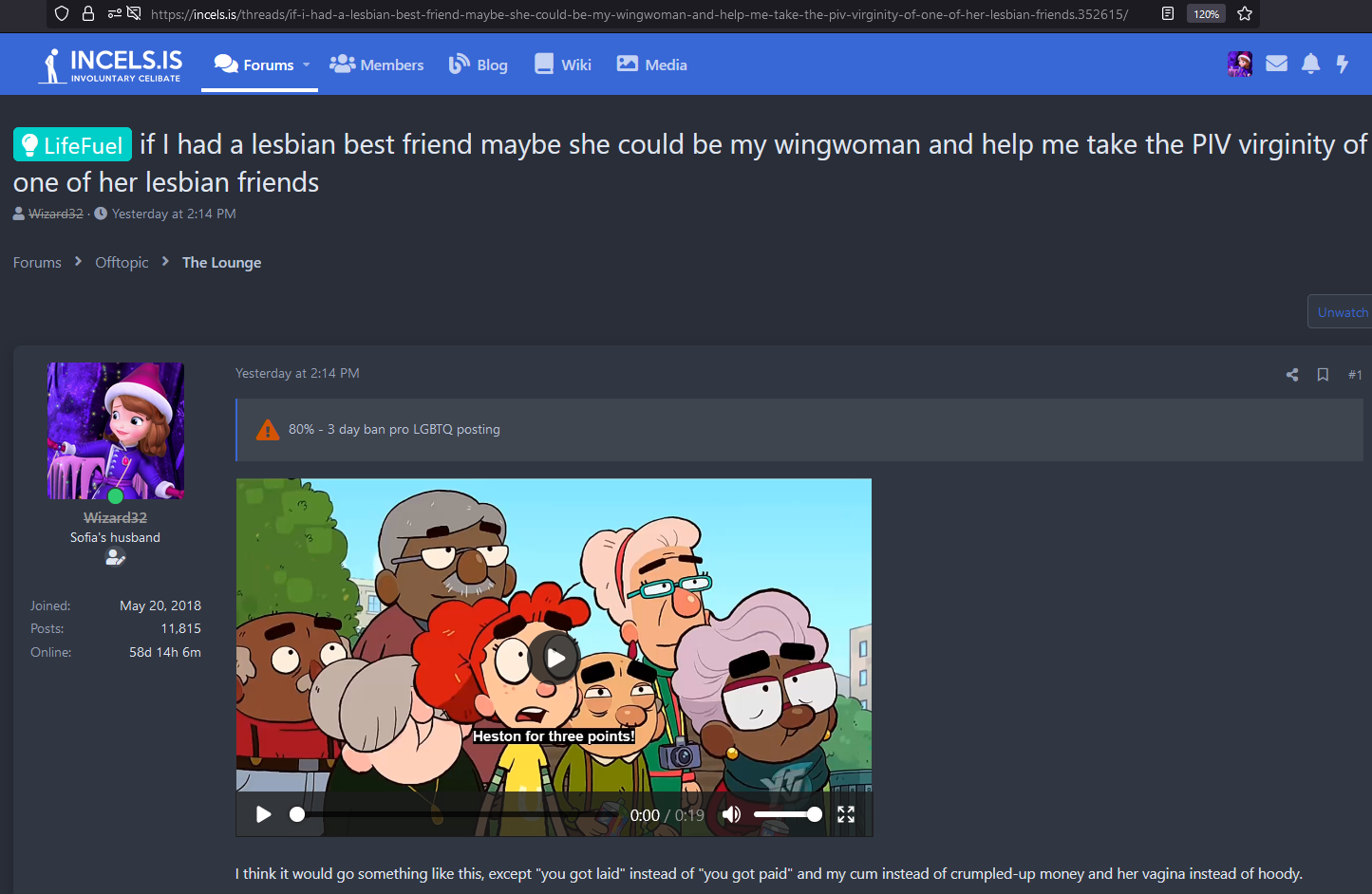Click the Unwatch thread button
This screenshot has height=894, width=1372.
pyautogui.click(x=1342, y=312)
